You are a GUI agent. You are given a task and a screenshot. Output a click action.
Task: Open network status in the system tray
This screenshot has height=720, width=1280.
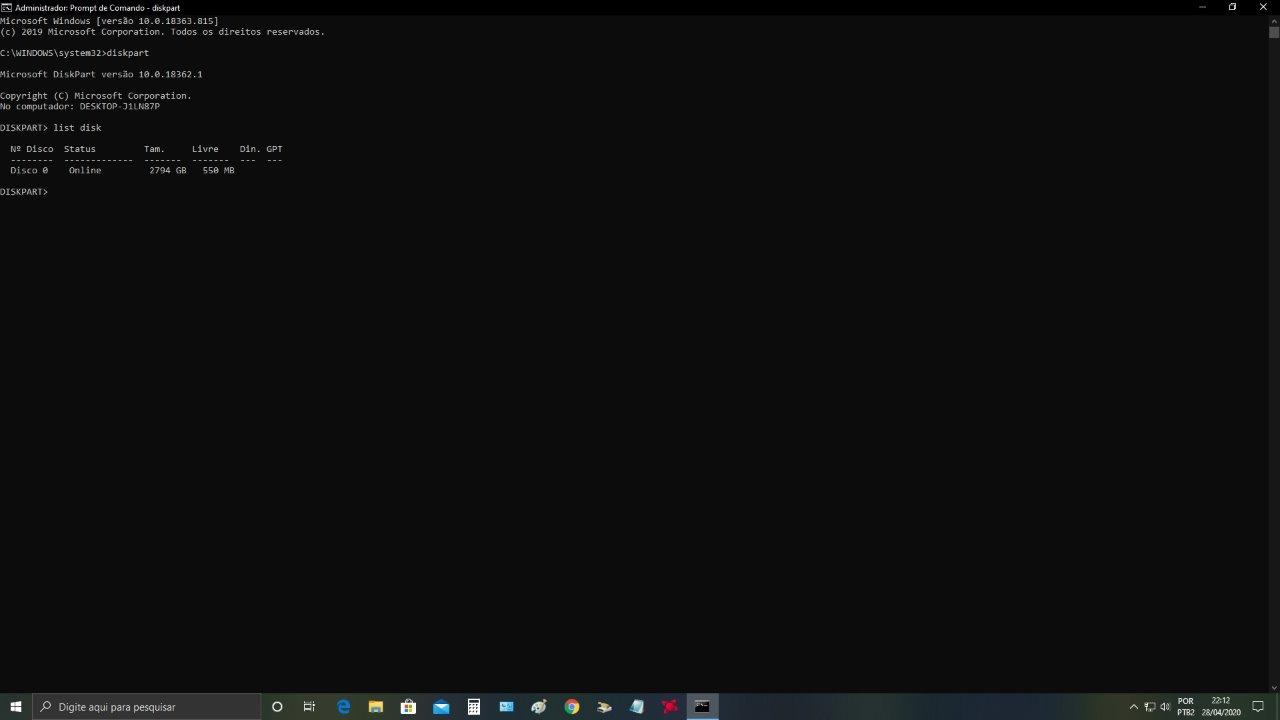[1150, 707]
